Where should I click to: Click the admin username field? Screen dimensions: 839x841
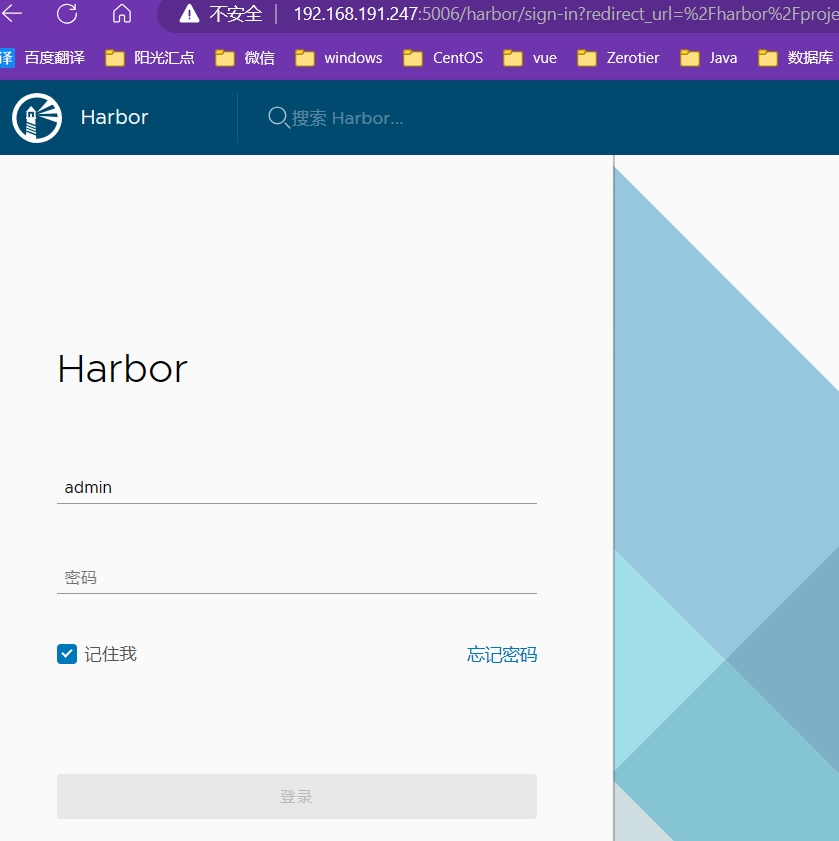pos(297,488)
